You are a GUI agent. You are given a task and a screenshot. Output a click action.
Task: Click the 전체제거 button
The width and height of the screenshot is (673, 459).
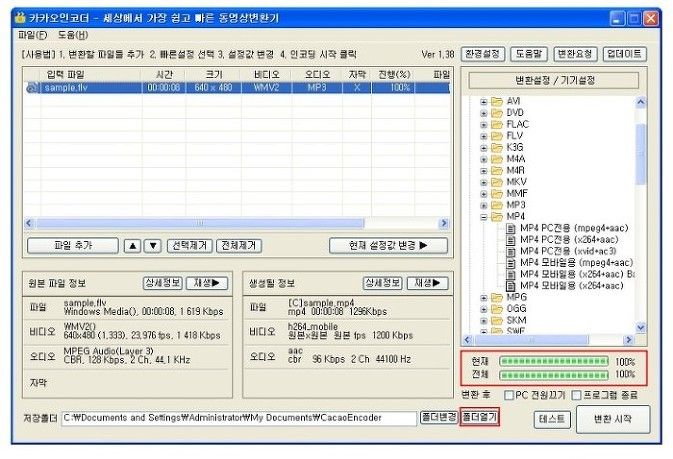click(239, 246)
